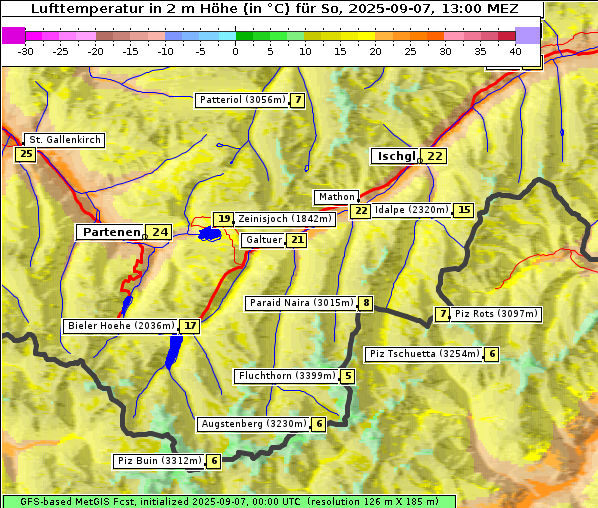
Task: Click the legend tick label -30
Action: click(x=25, y=51)
